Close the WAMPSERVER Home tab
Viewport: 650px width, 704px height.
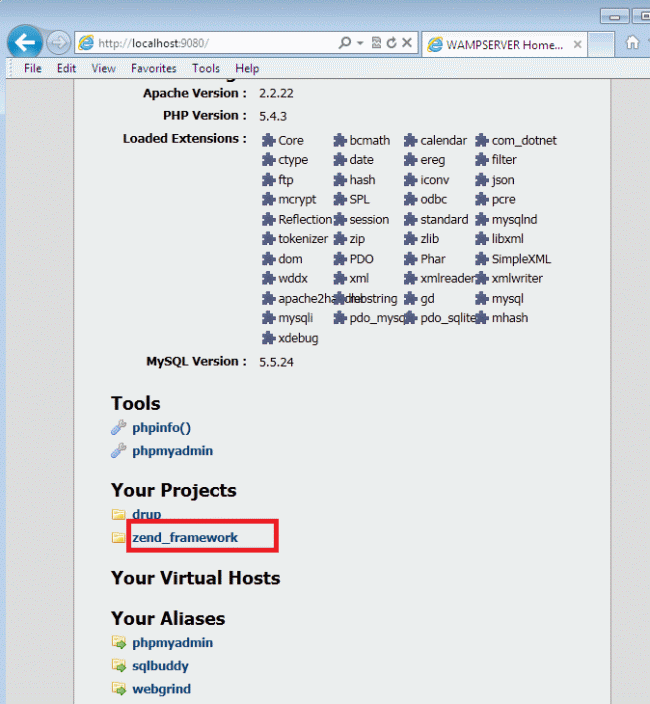578,44
